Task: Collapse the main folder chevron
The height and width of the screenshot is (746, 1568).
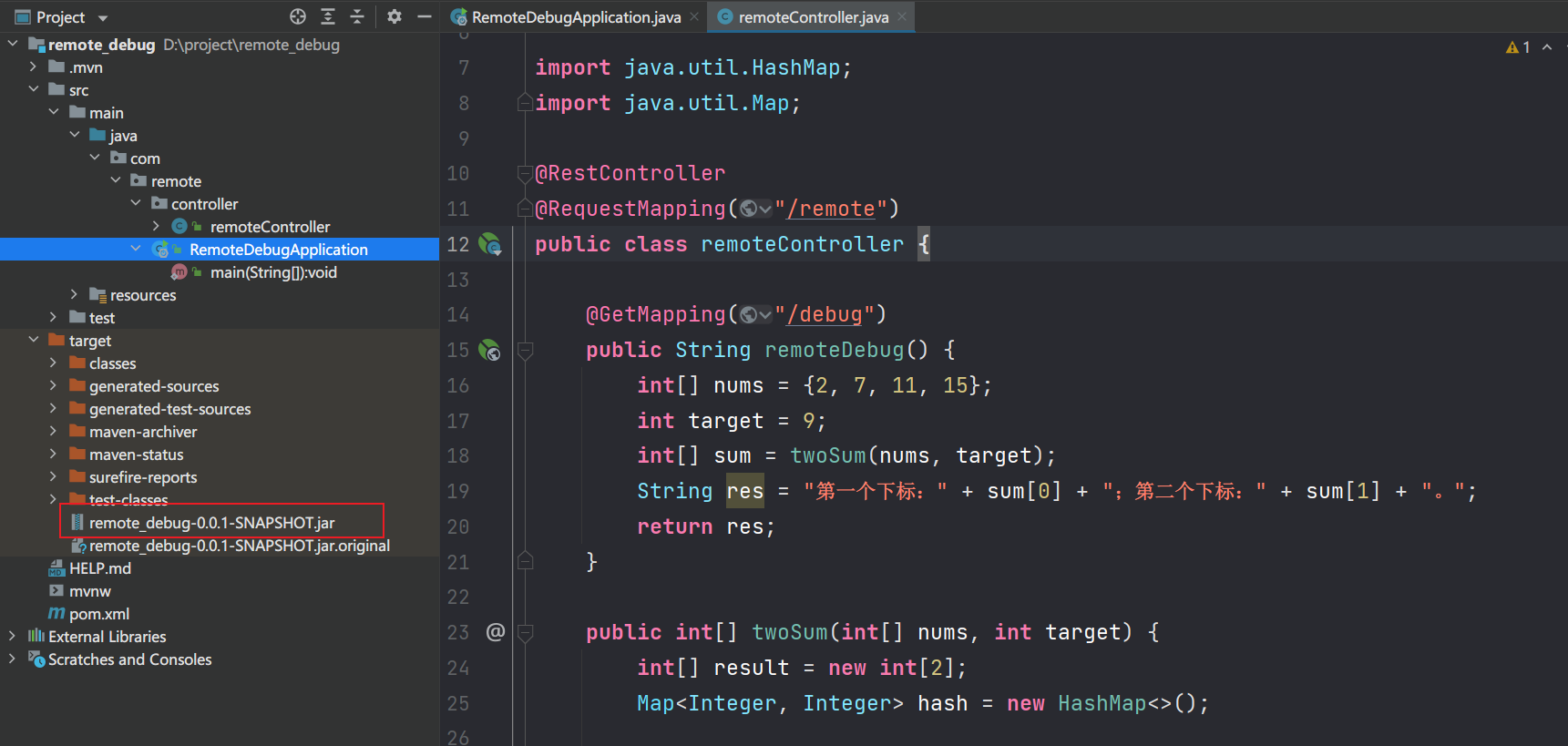Action: click(x=54, y=112)
